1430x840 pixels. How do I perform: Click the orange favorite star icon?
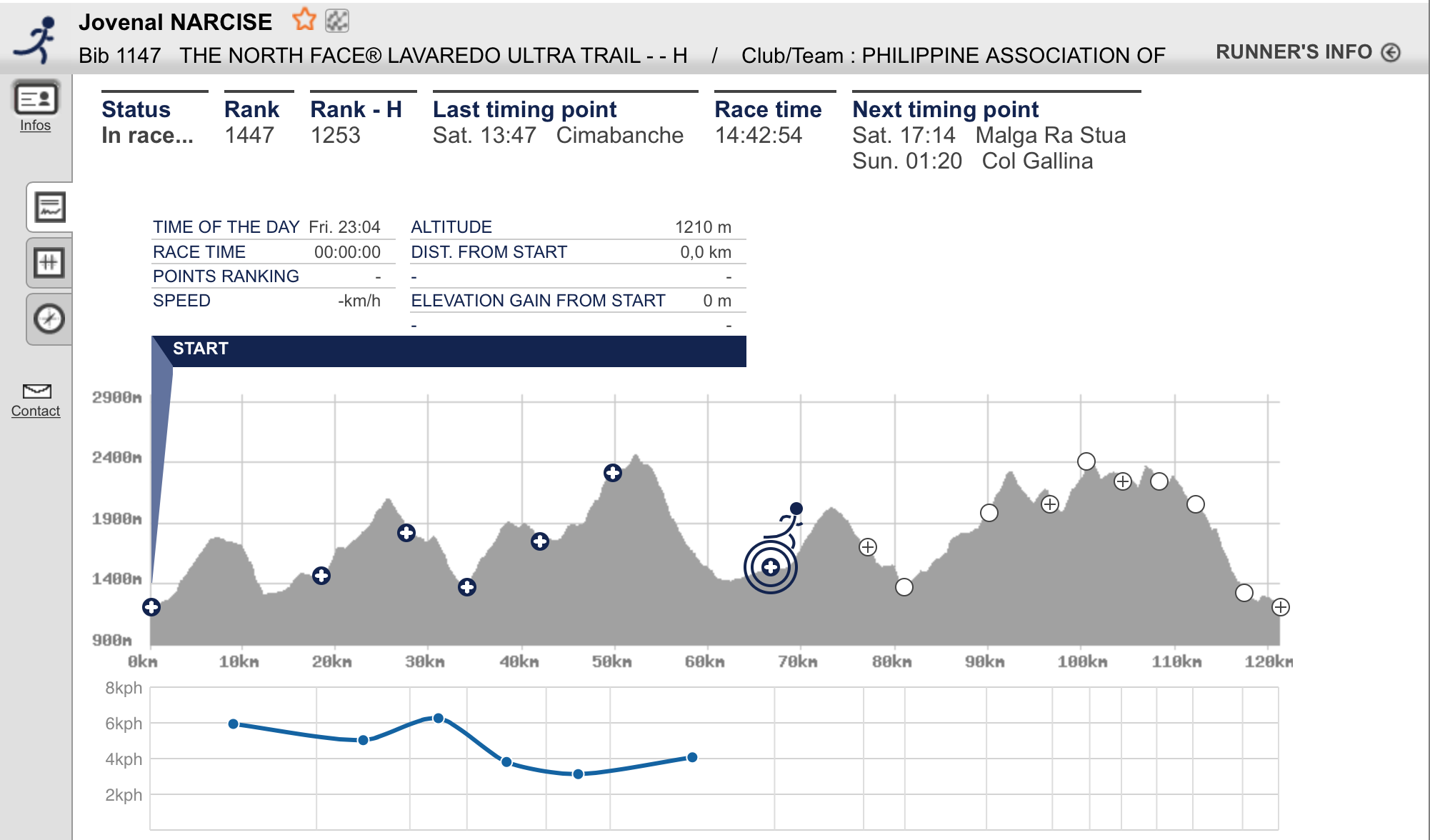pos(304,20)
